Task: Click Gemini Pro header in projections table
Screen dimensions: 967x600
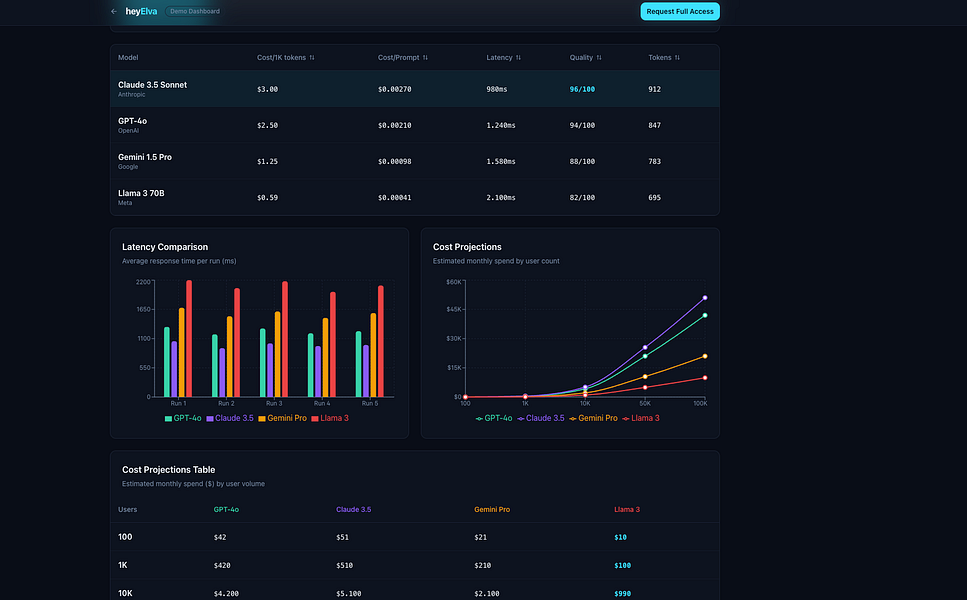Action: click(492, 509)
